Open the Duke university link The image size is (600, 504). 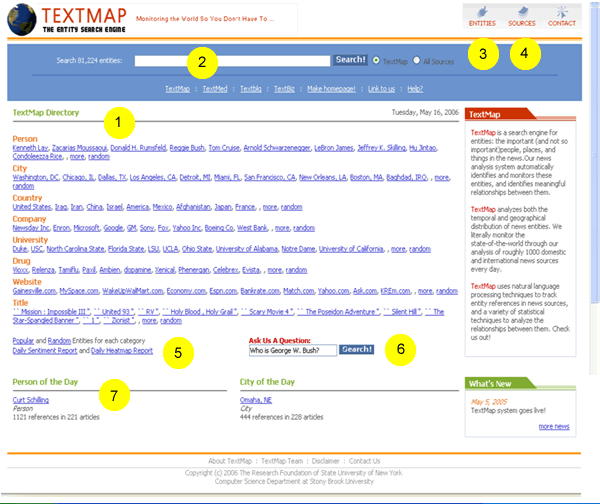[x=20, y=249]
